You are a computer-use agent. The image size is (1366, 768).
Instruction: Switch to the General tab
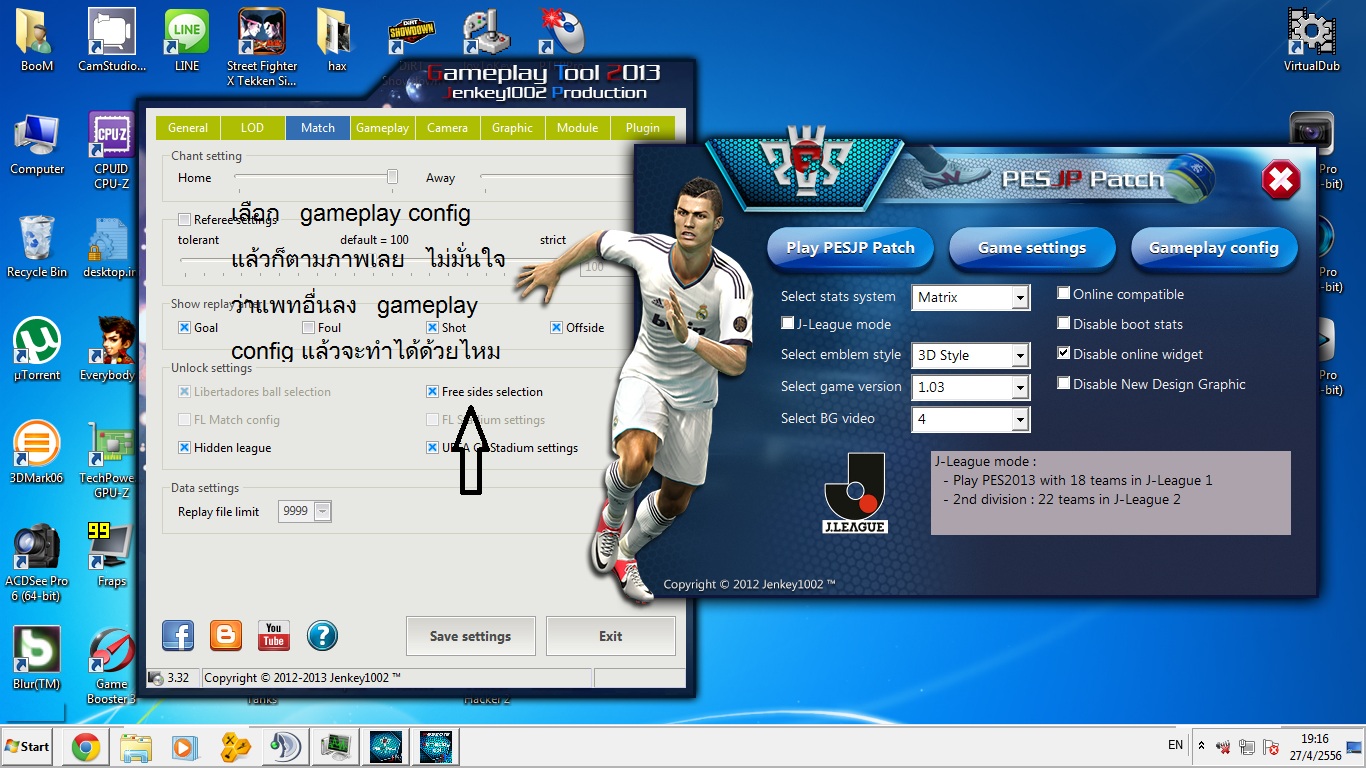click(188, 128)
